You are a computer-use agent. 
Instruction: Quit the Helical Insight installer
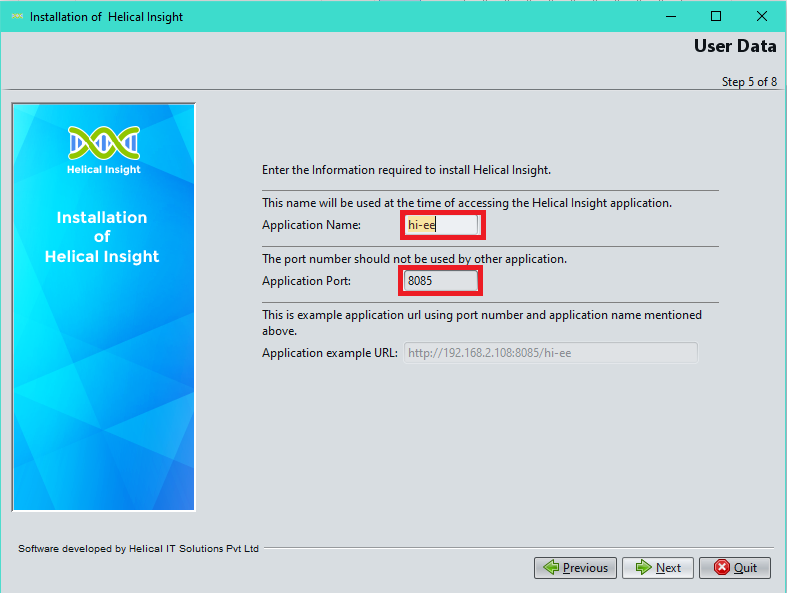[735, 568]
